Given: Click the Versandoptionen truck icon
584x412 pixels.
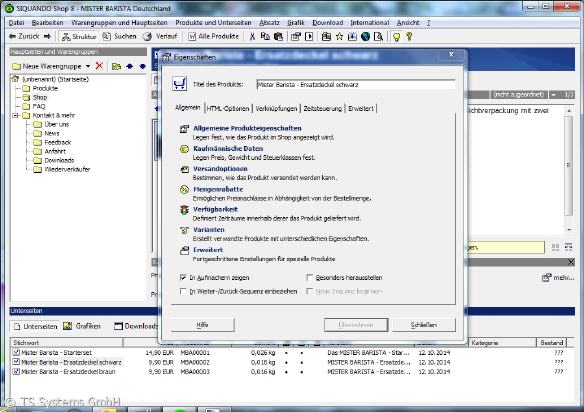Looking at the screenshot, I should pos(184,169).
